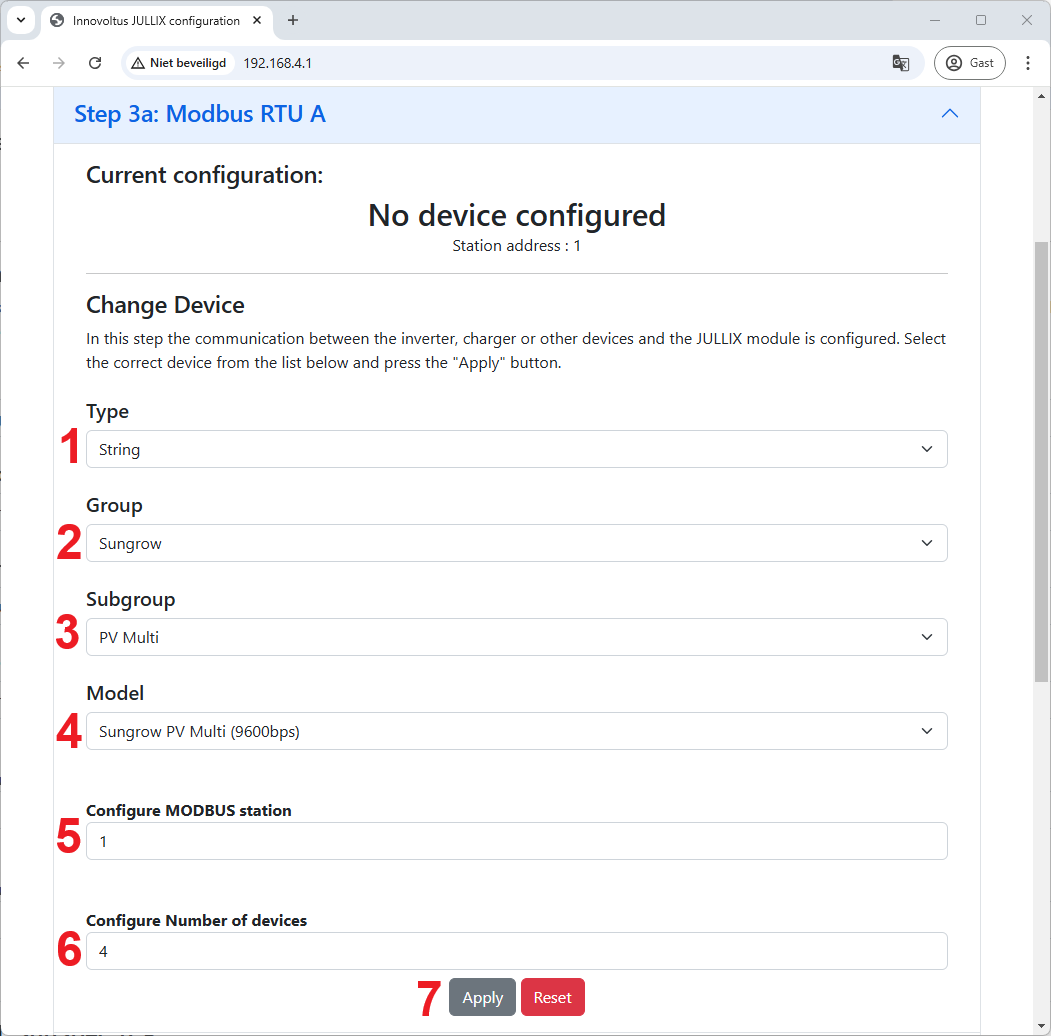Open the Group dropdown showing Sungrow
The height and width of the screenshot is (1036, 1051).
point(516,543)
